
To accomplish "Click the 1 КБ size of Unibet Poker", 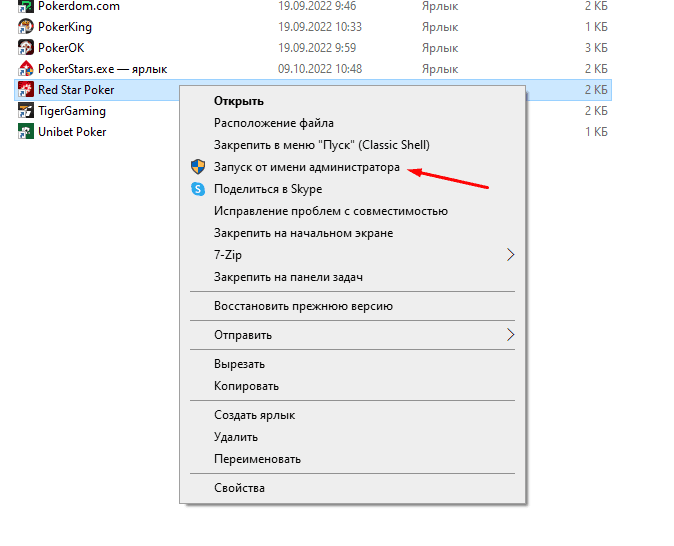I will tap(596, 132).
